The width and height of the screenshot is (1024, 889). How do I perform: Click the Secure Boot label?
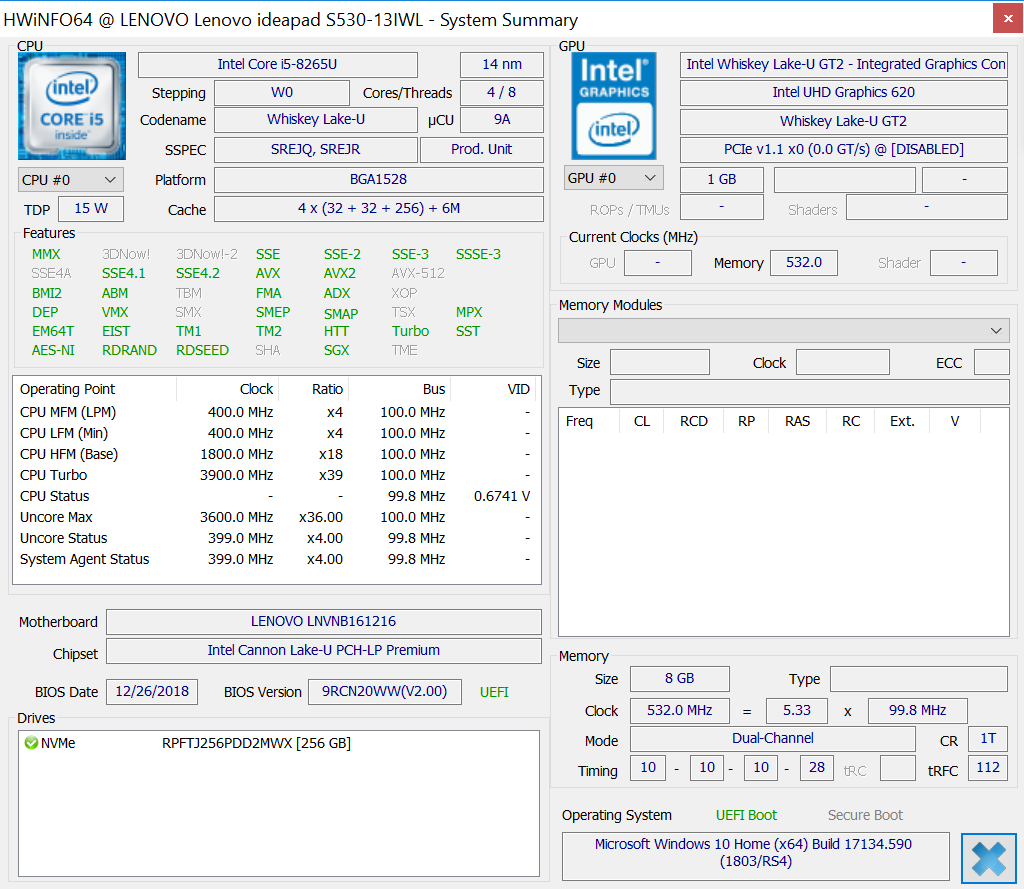click(x=865, y=815)
